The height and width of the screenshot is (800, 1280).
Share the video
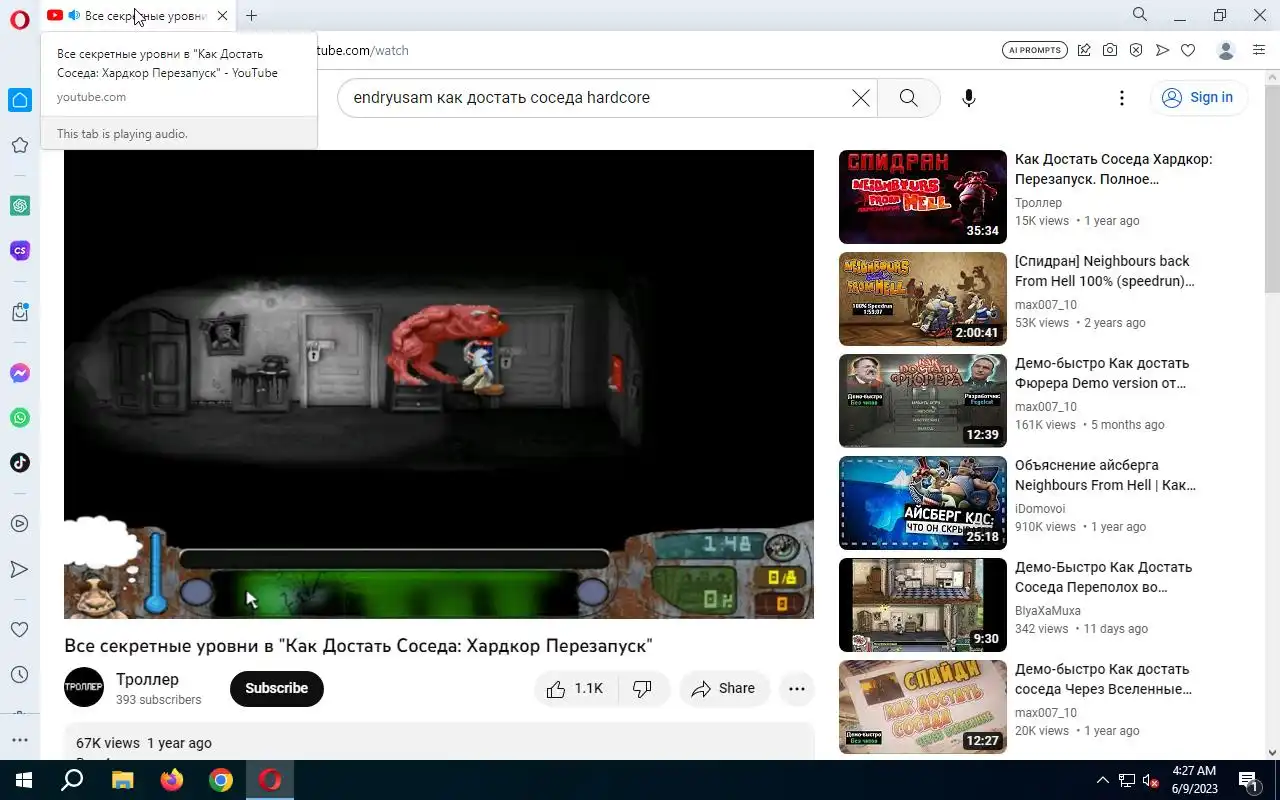coord(724,688)
